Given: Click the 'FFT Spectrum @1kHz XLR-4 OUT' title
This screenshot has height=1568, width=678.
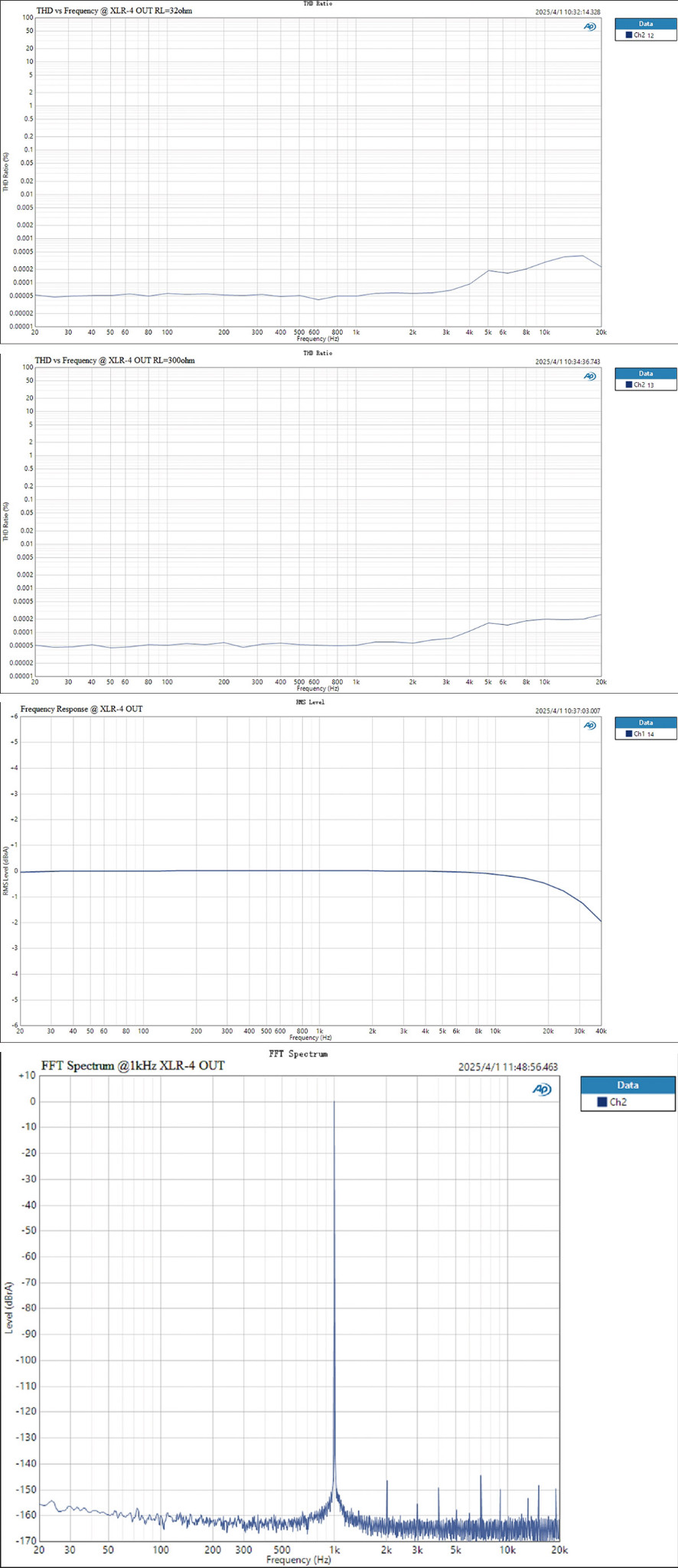Looking at the screenshot, I should click(133, 1066).
